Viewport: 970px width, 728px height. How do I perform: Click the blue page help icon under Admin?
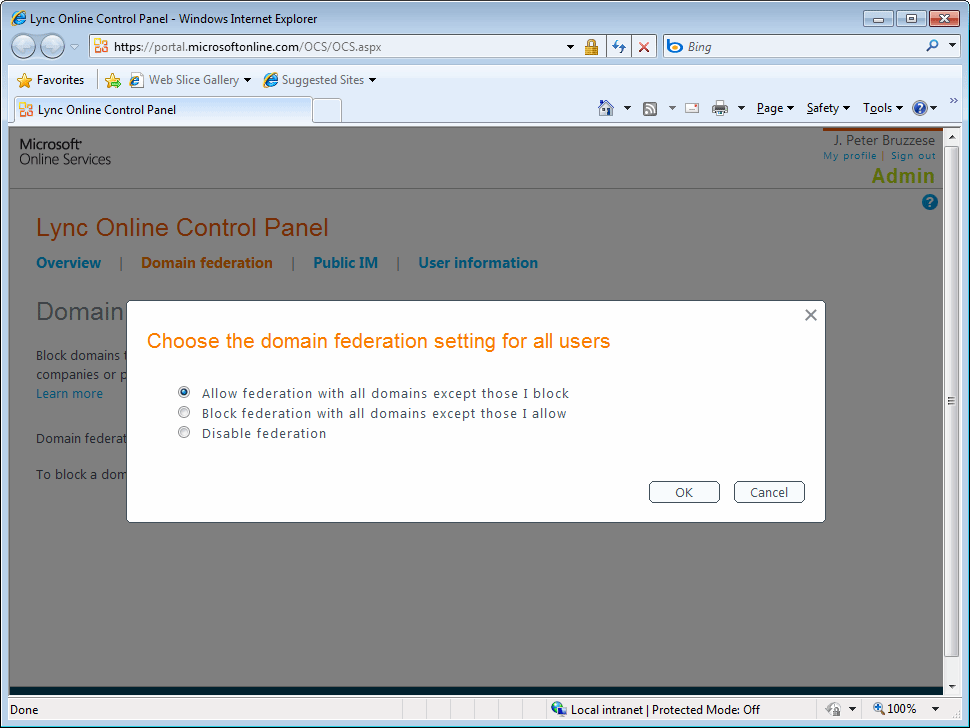[x=929, y=202]
